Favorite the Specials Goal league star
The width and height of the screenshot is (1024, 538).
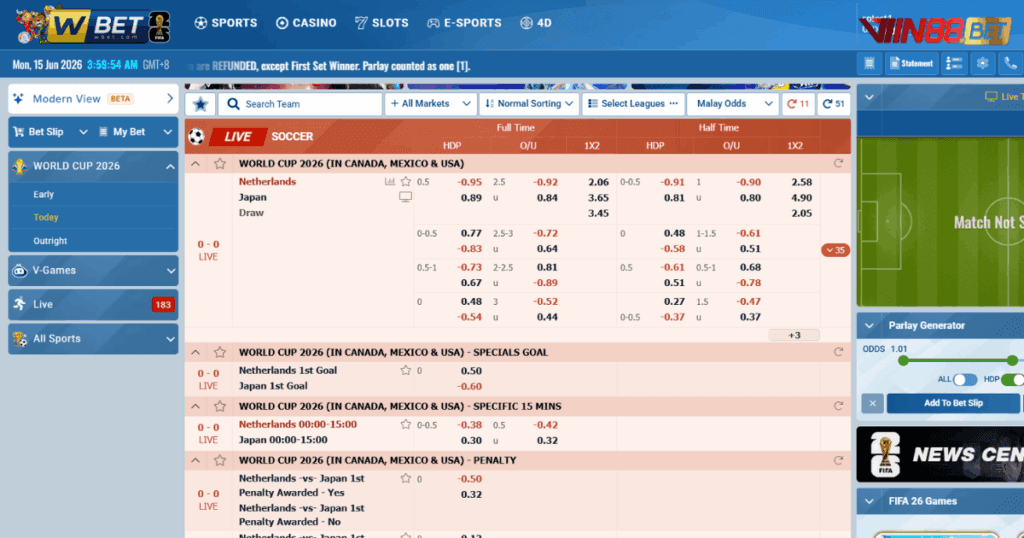point(220,352)
